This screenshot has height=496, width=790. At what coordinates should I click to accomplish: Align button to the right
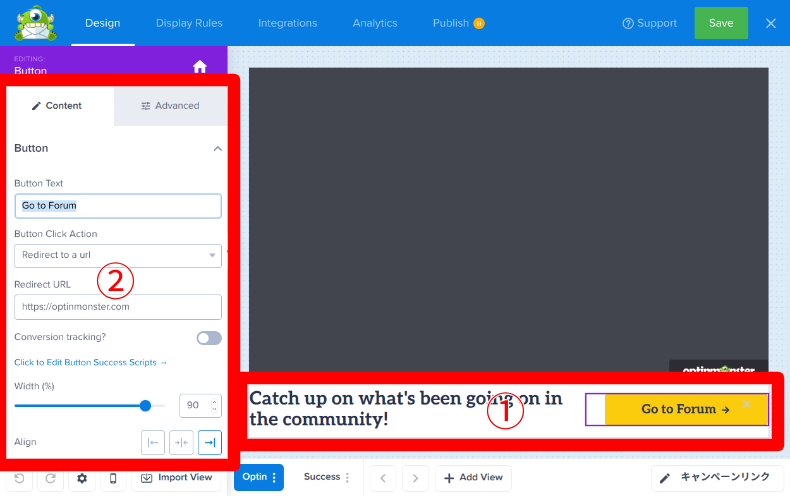tap(210, 441)
